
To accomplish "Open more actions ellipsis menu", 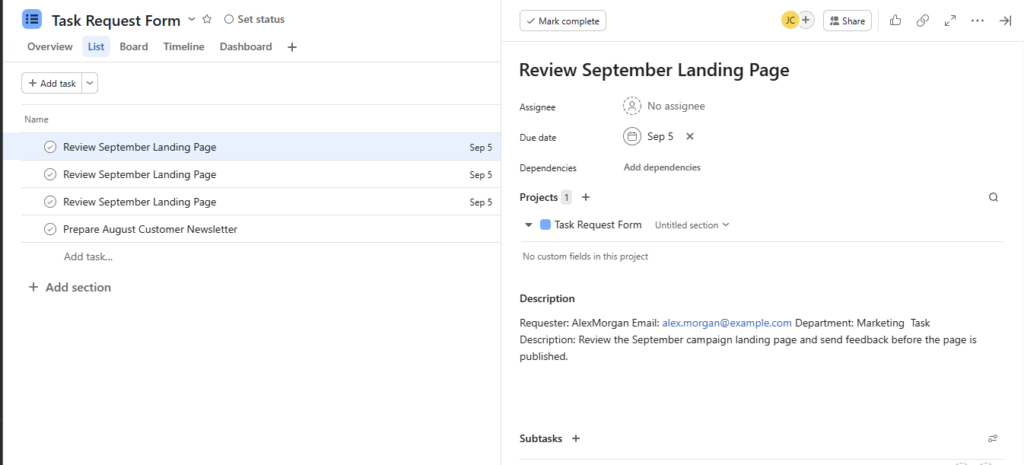I will (978, 21).
